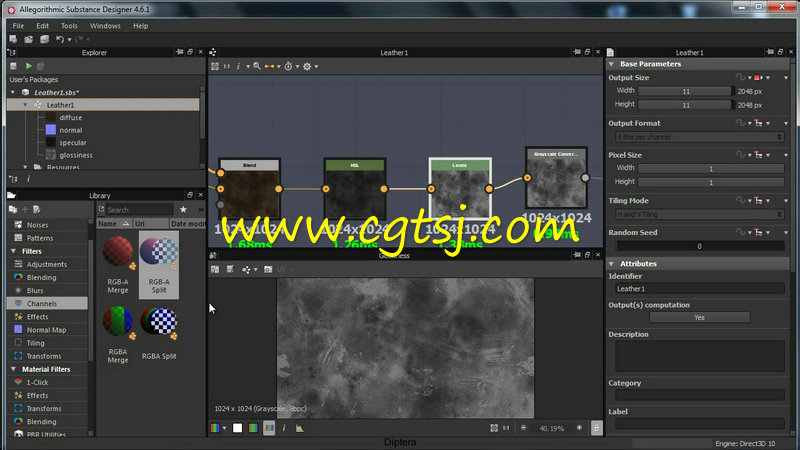
Task: Click the open package icon in main toolbar
Action: coord(29,39)
